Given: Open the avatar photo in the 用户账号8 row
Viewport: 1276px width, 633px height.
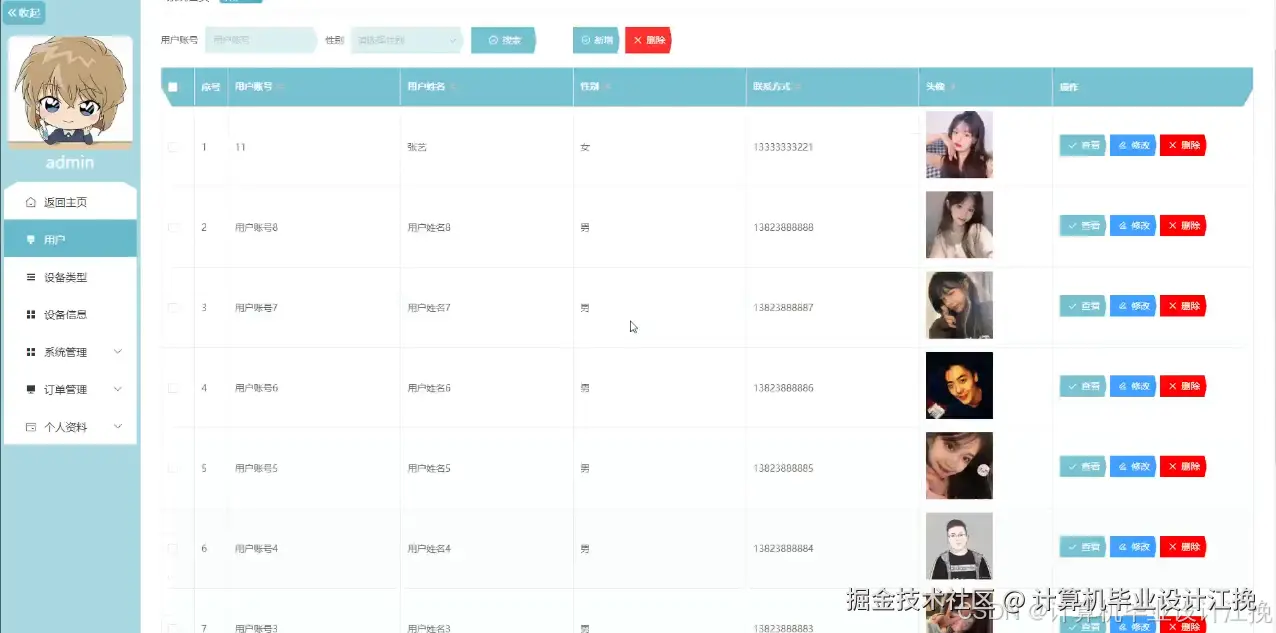Looking at the screenshot, I should 959,225.
